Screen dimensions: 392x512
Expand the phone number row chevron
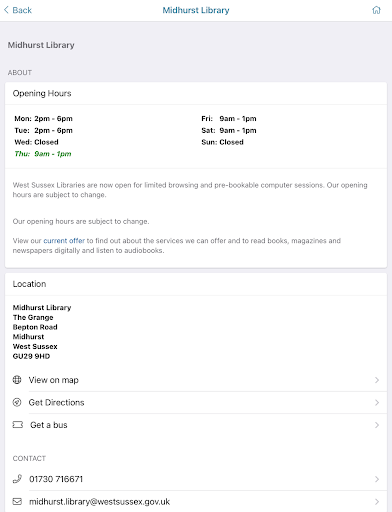tap(377, 479)
